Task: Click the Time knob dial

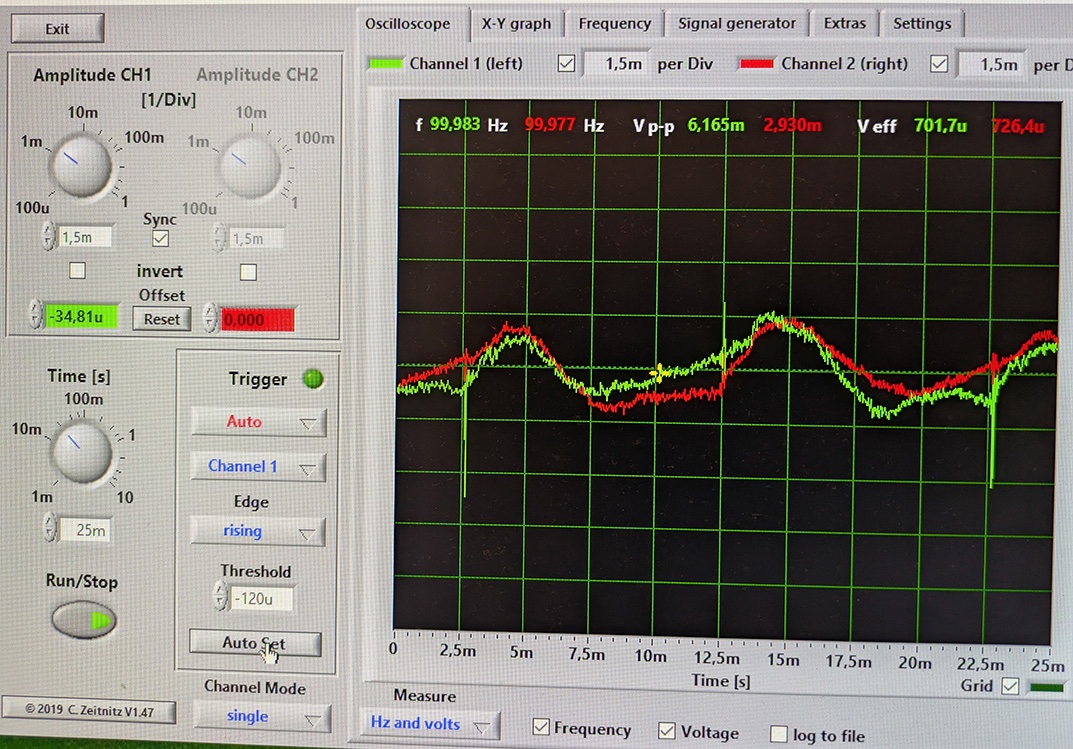Action: click(81, 447)
